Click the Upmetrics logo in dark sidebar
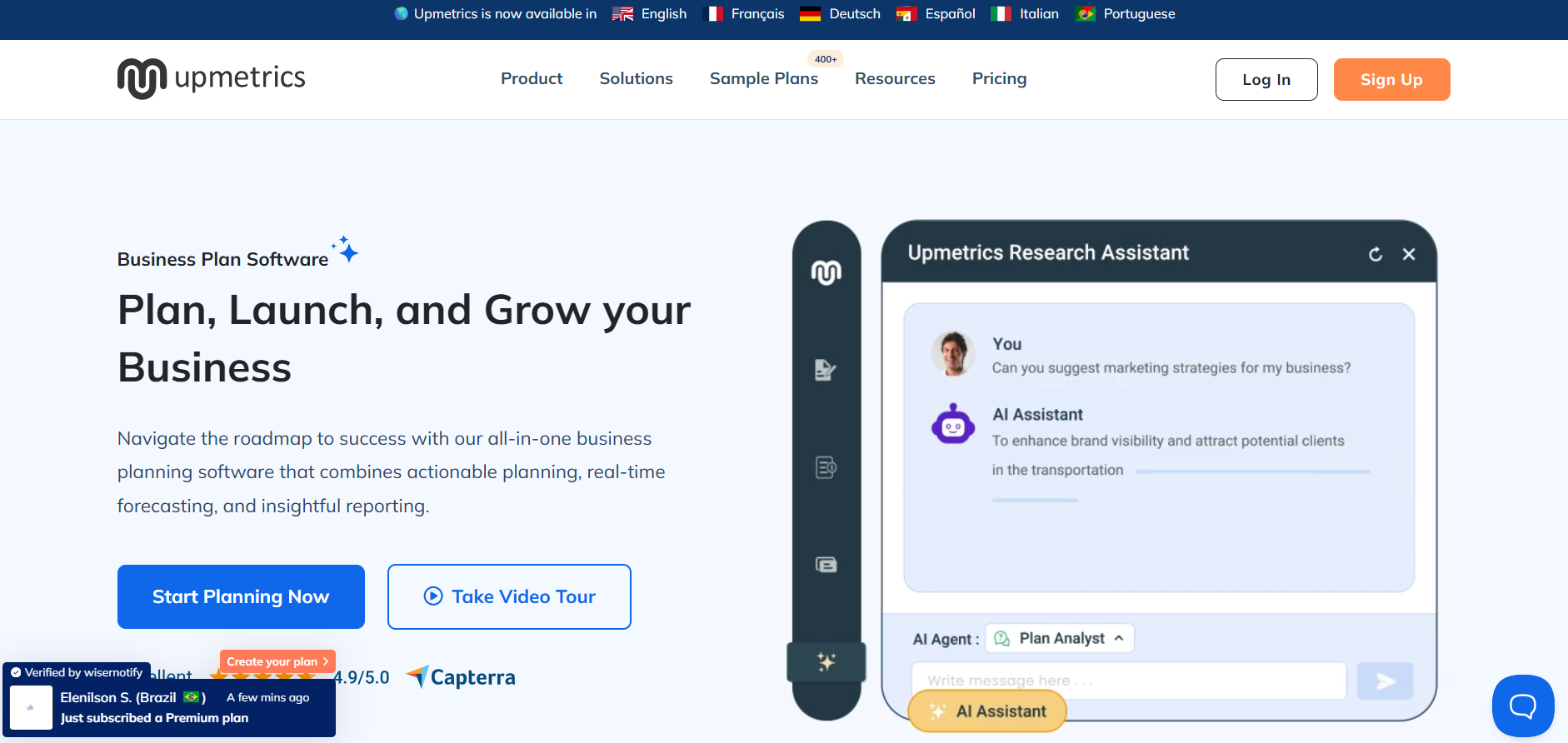 pyautogui.click(x=826, y=272)
